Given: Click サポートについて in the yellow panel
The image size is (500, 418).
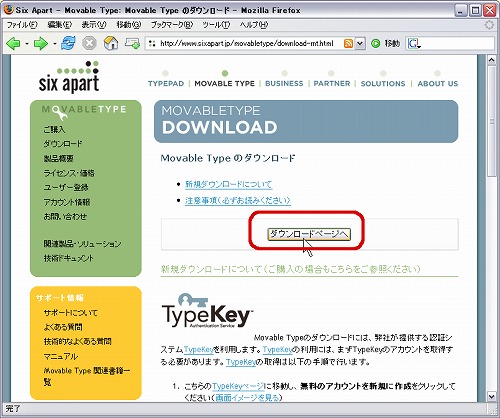Looking at the screenshot, I should [71, 313].
